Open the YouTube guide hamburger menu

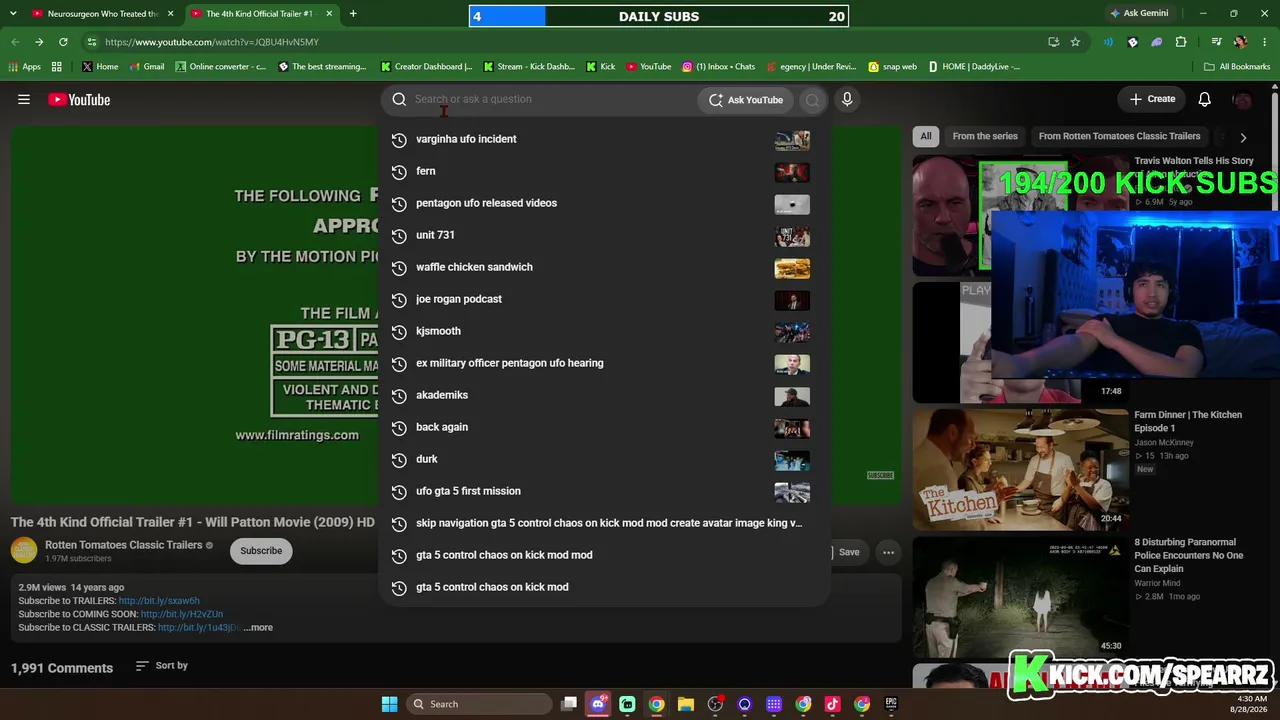pos(24,99)
